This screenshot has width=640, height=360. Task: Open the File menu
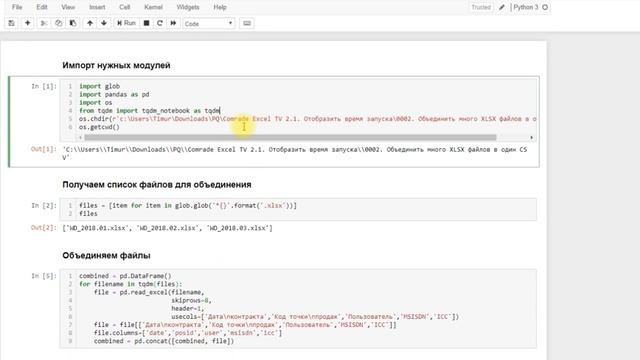17,7
